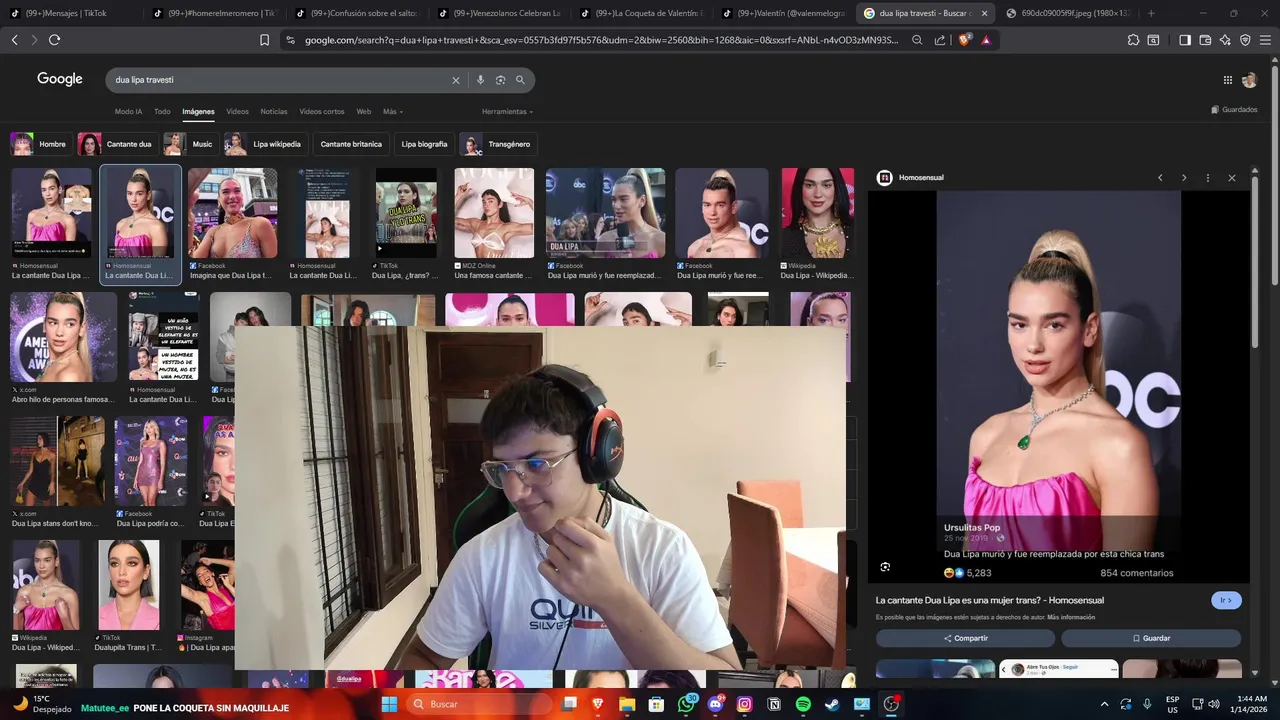1280x720 pixels.
Task: Switch to Modo IA tab
Action: (128, 111)
